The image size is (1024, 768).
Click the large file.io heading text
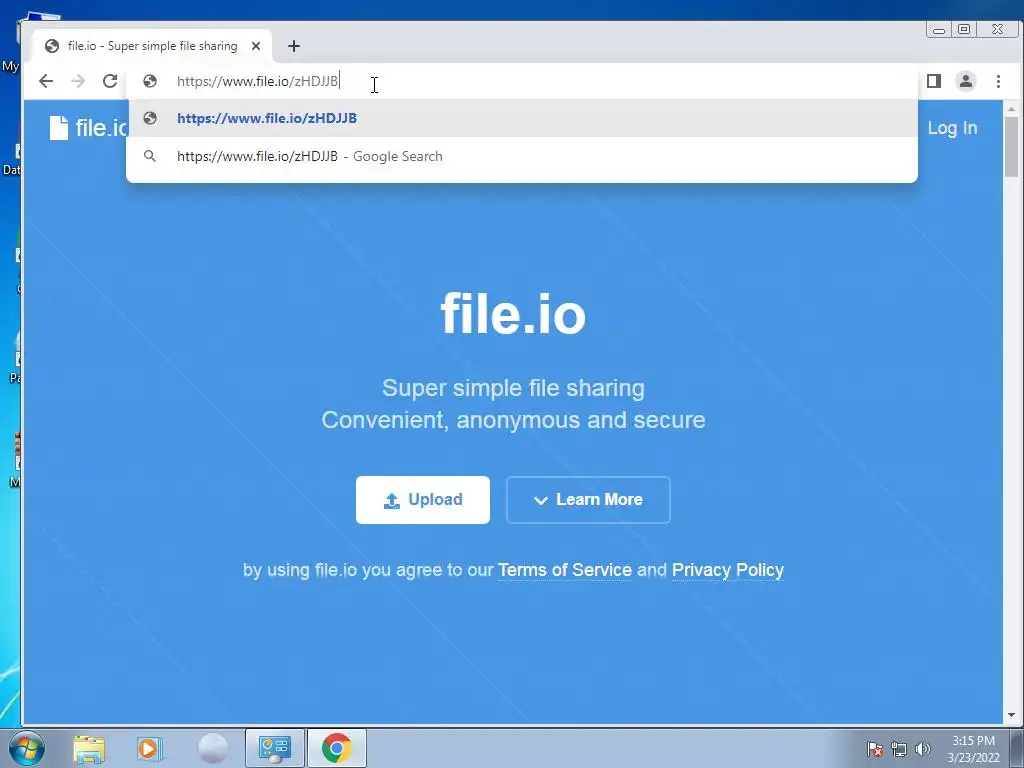[513, 314]
